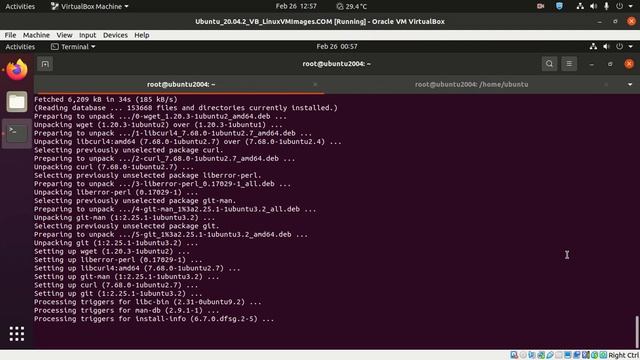The width and height of the screenshot is (640, 360).
Task: Click VirtualBox USB devices status icon
Action: 550,355
